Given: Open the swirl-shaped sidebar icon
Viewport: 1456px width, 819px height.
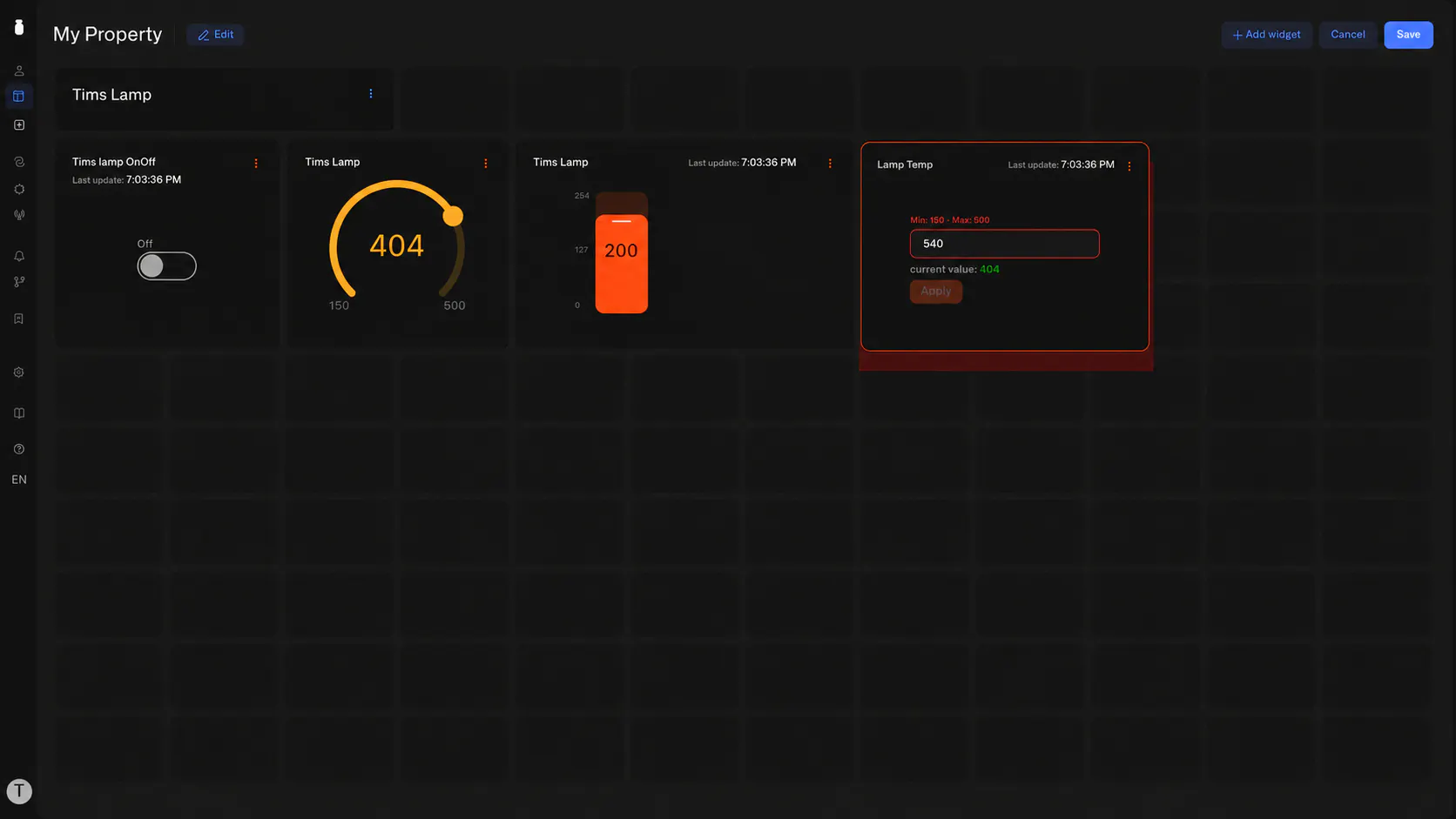Looking at the screenshot, I should [19, 162].
